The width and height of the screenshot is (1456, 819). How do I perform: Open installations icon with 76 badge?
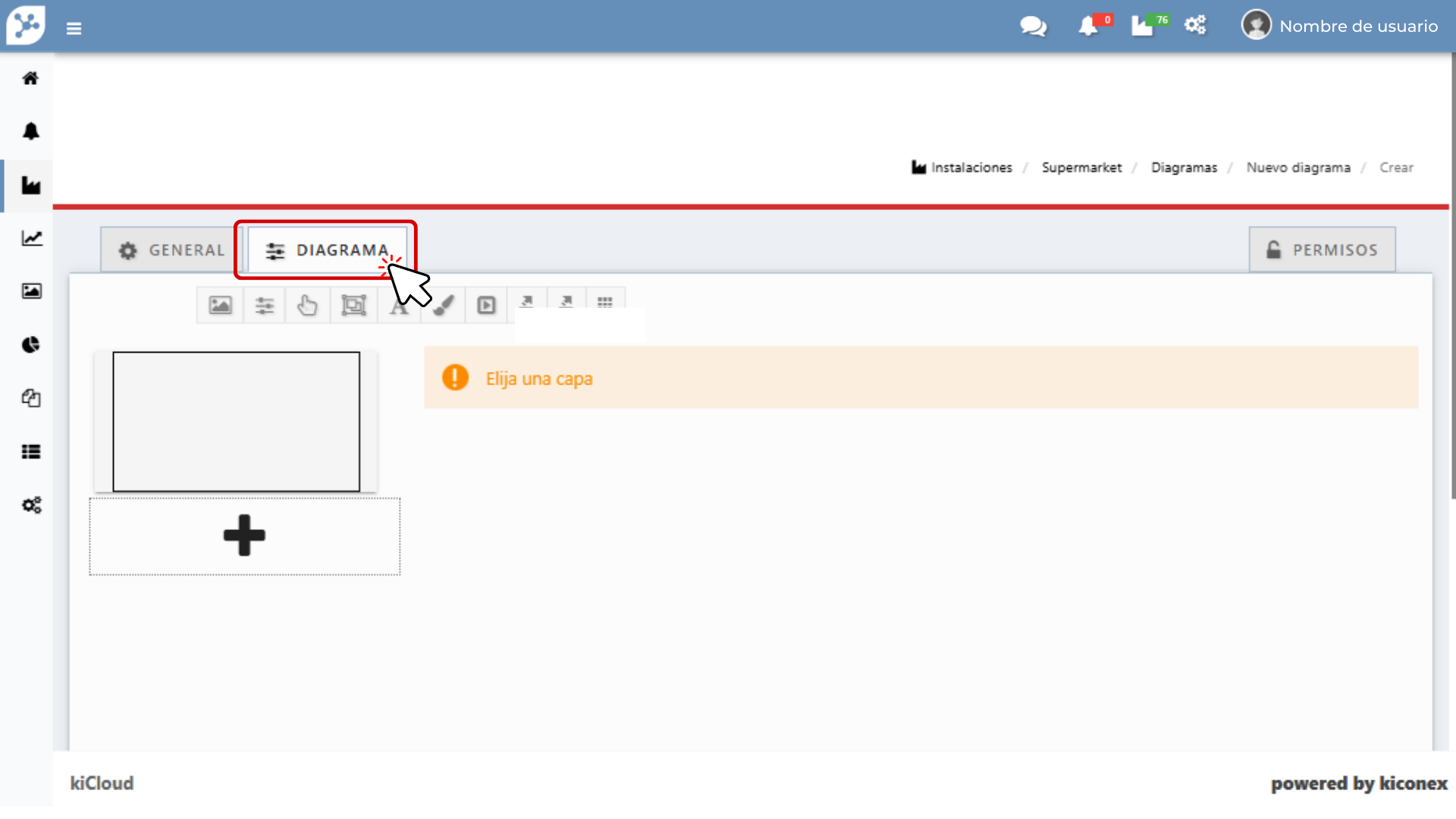point(1143,27)
